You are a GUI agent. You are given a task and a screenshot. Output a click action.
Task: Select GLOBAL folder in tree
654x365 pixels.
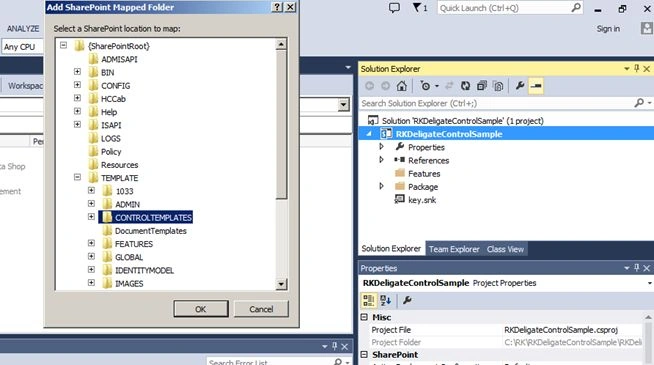point(129,257)
